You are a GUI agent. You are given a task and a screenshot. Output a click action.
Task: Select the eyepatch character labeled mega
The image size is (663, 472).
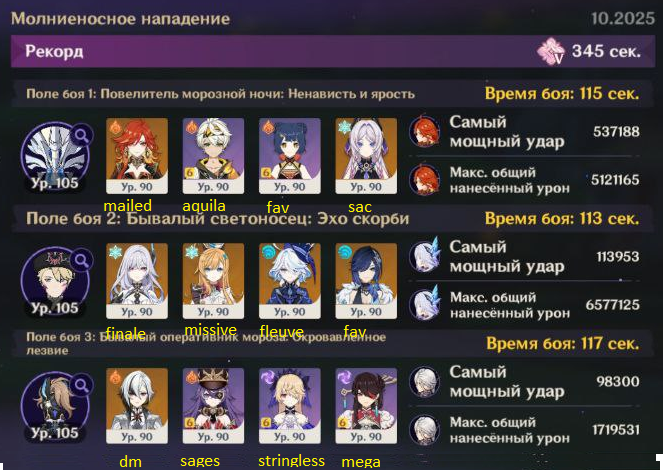point(366,406)
